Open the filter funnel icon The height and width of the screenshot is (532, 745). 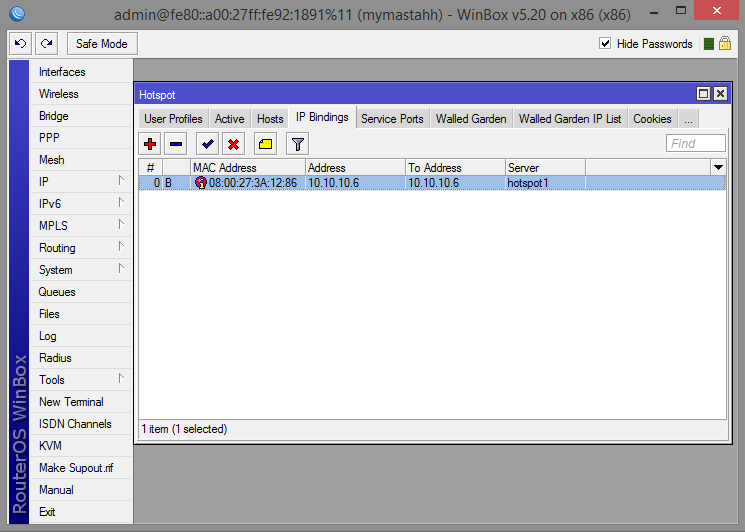pos(297,144)
